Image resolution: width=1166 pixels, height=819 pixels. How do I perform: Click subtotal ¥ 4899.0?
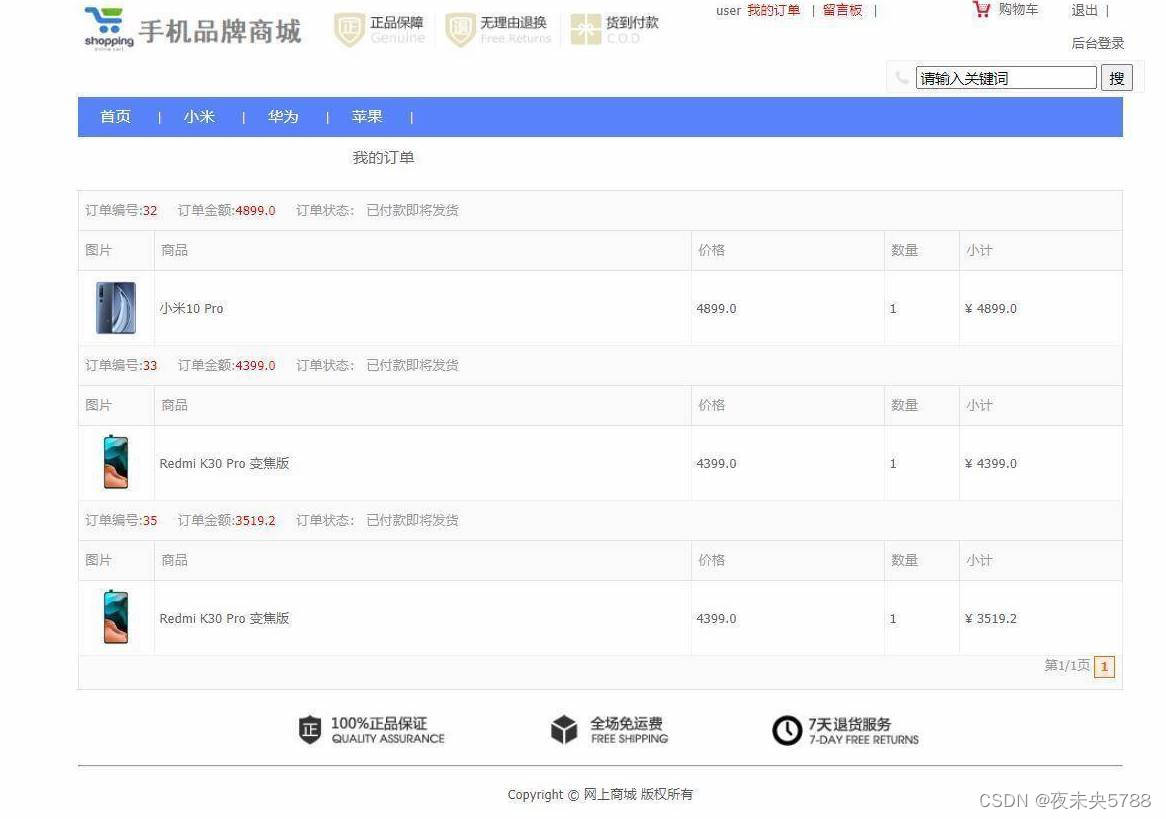point(991,309)
